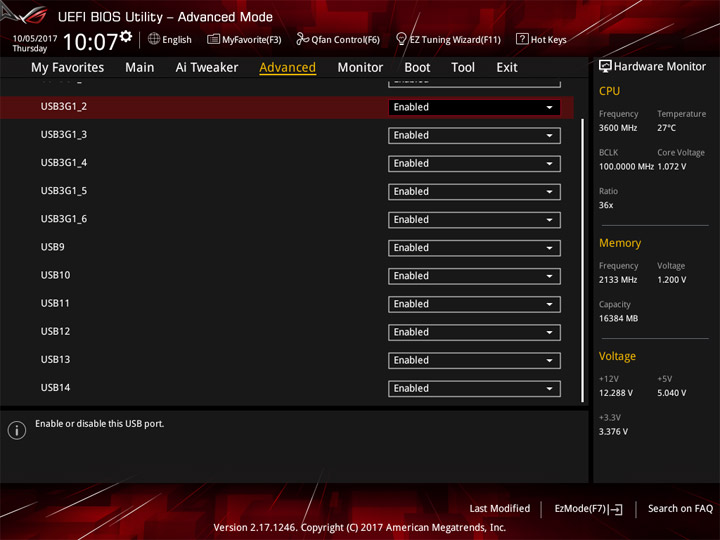Select the USB9 row label
Image resolution: width=720 pixels, height=540 pixels.
52,247
